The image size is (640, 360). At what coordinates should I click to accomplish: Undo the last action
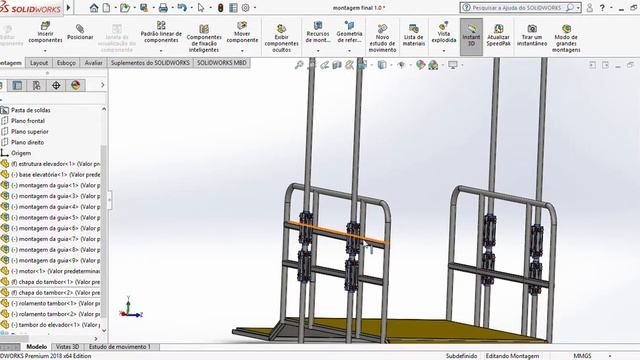[x=182, y=8]
